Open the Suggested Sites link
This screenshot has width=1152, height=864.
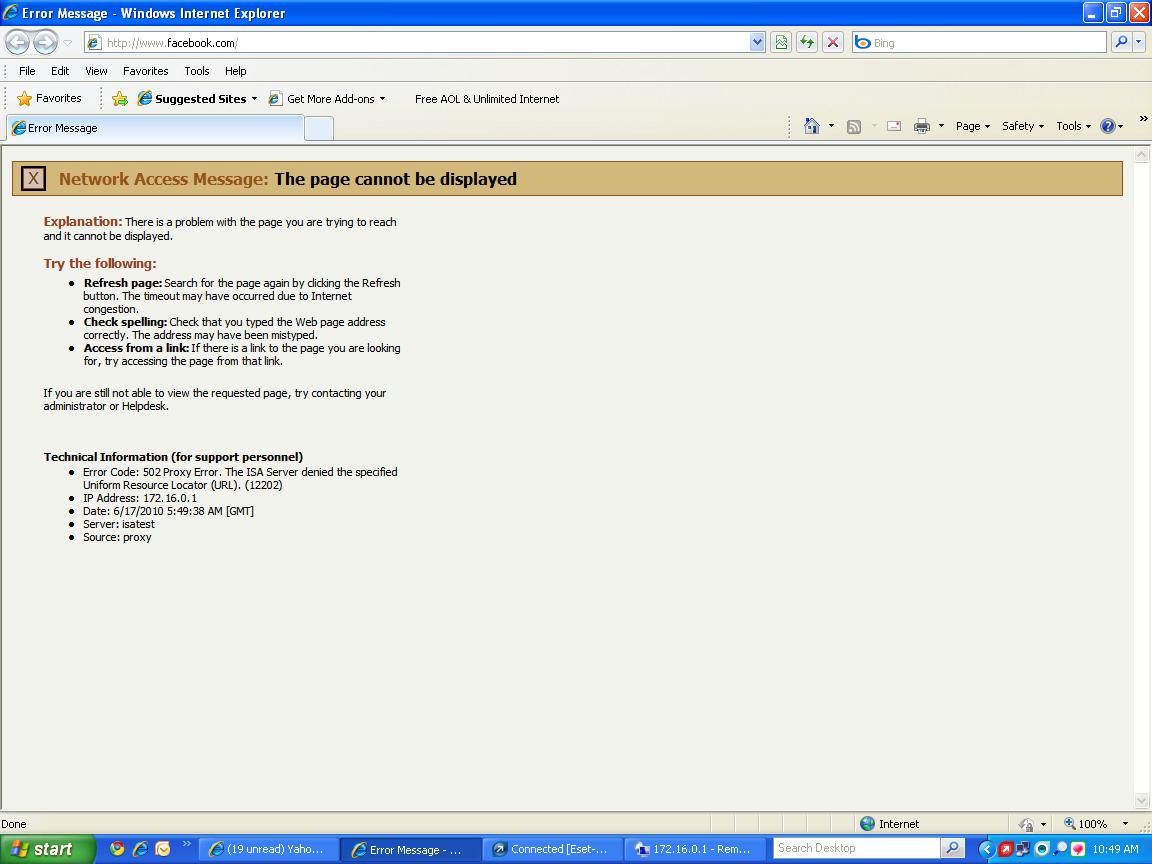(192, 98)
